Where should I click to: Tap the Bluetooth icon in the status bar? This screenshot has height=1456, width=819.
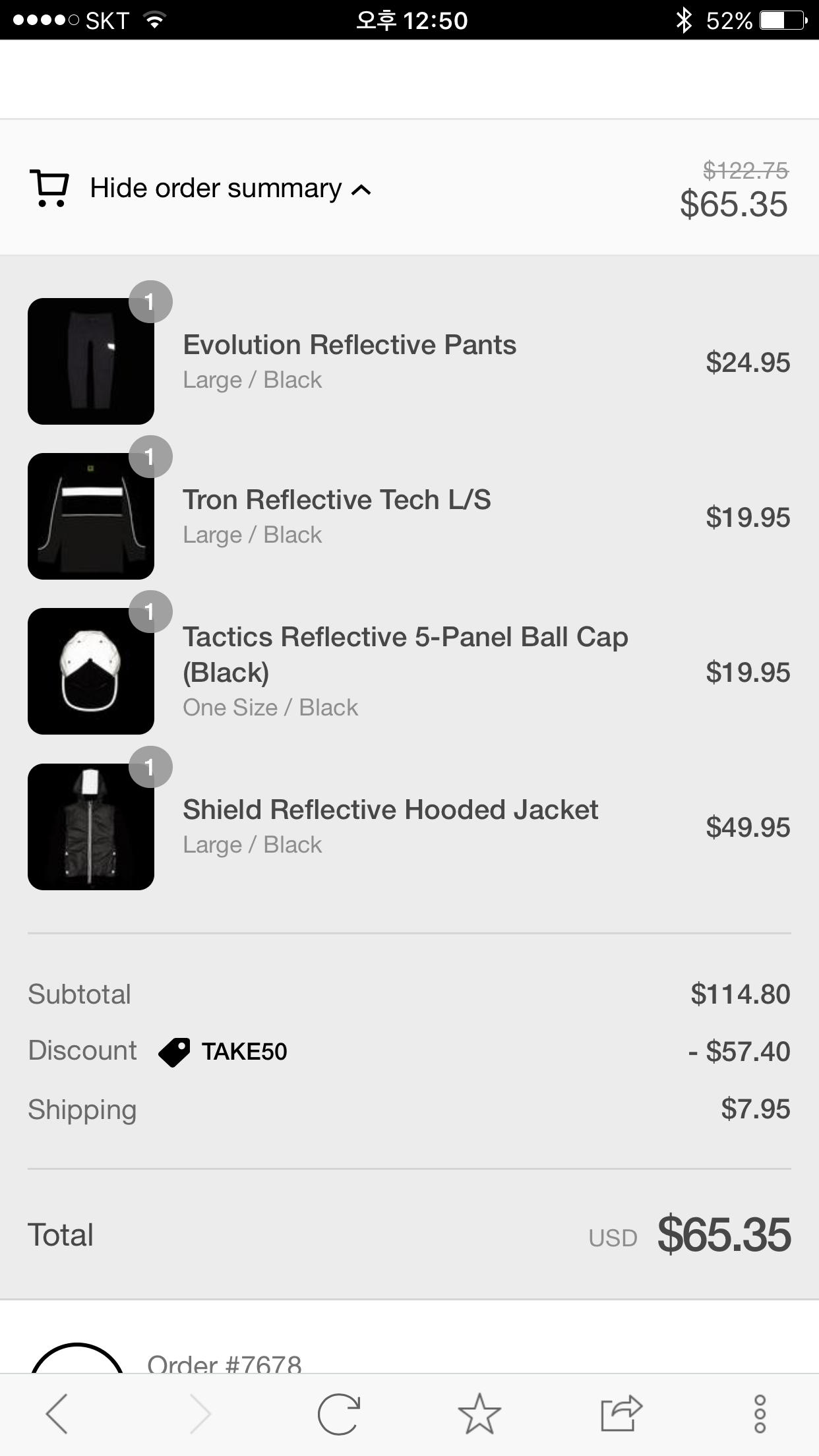(684, 20)
